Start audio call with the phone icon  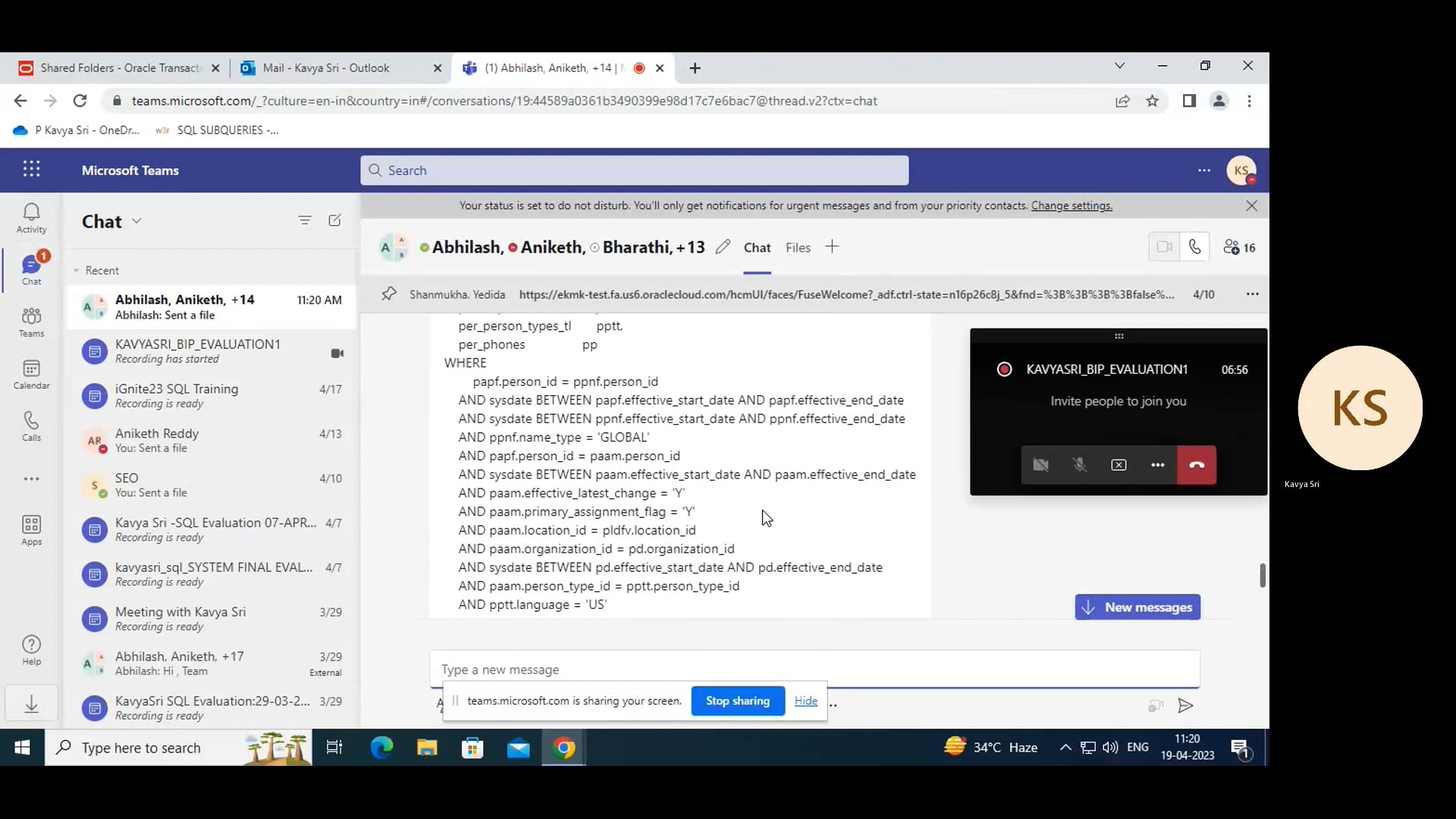[1194, 247]
